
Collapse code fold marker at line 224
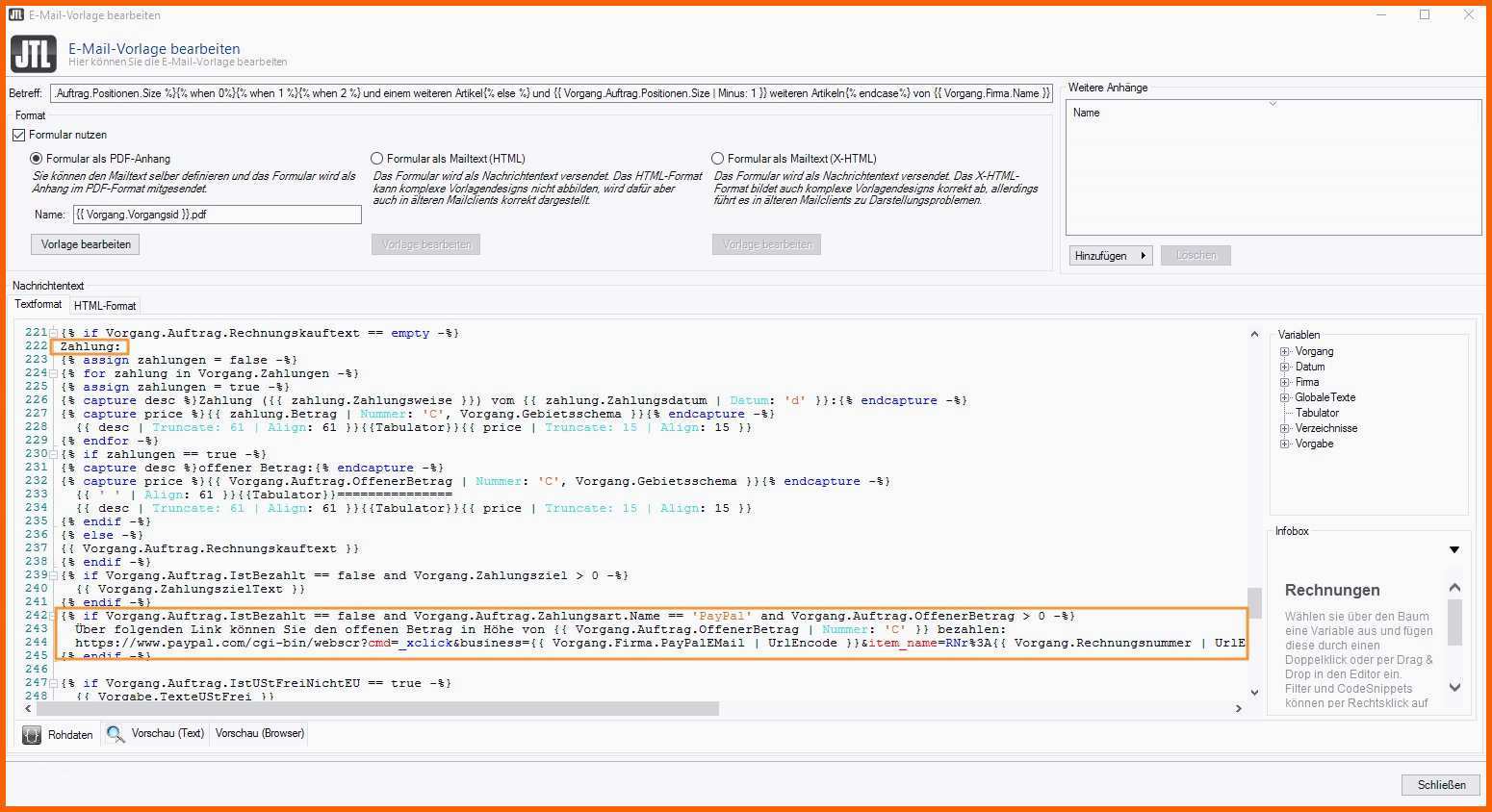click(54, 373)
